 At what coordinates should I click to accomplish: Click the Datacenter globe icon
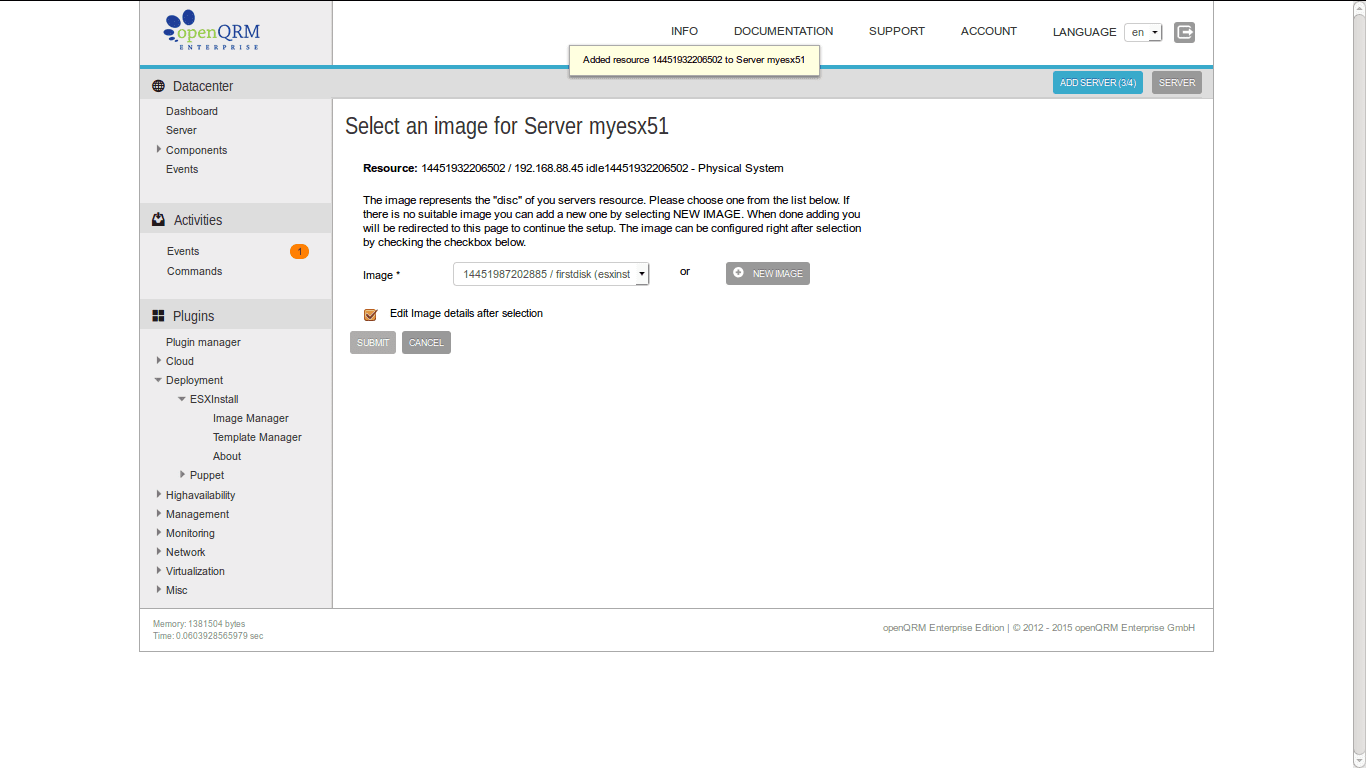point(158,86)
